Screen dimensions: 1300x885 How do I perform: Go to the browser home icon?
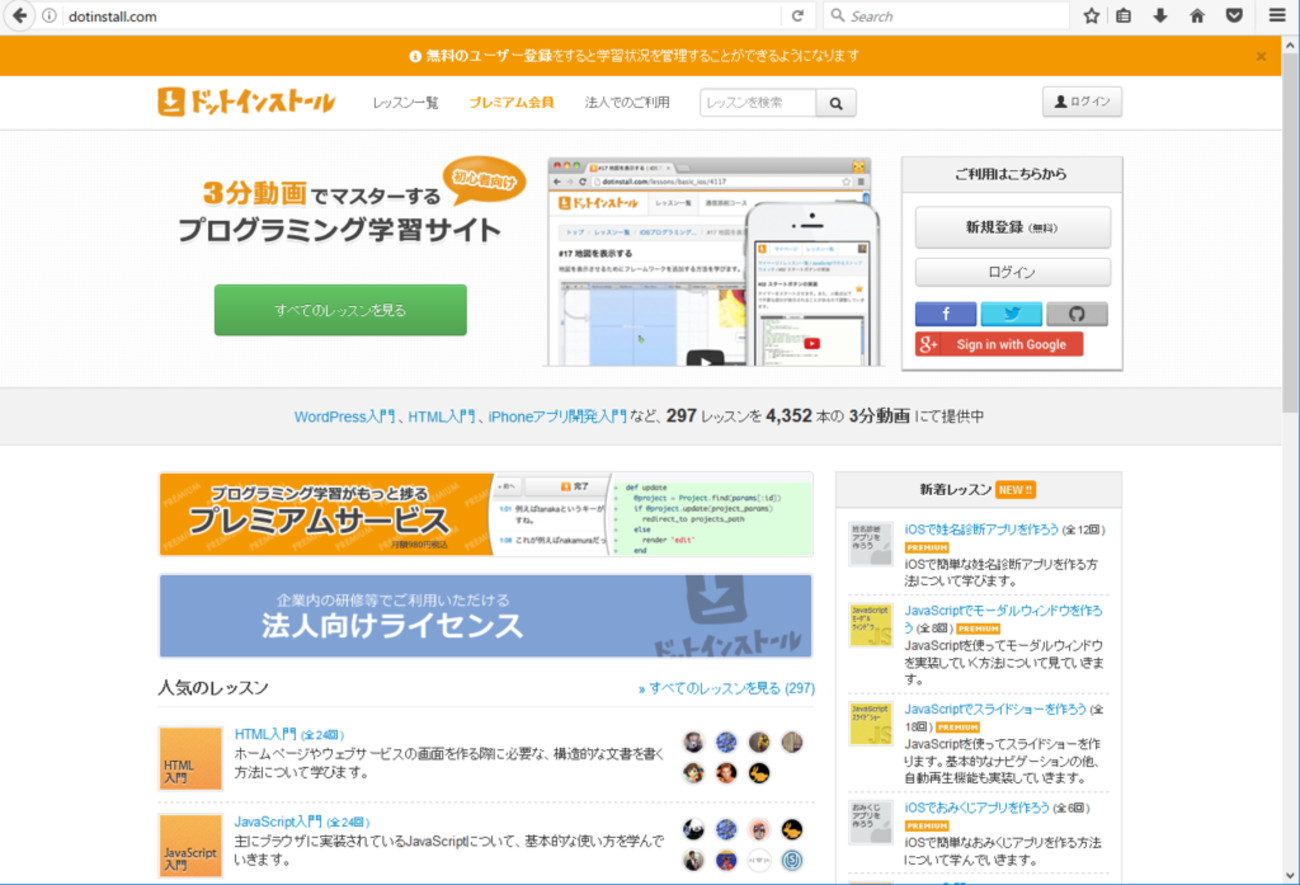point(1197,16)
